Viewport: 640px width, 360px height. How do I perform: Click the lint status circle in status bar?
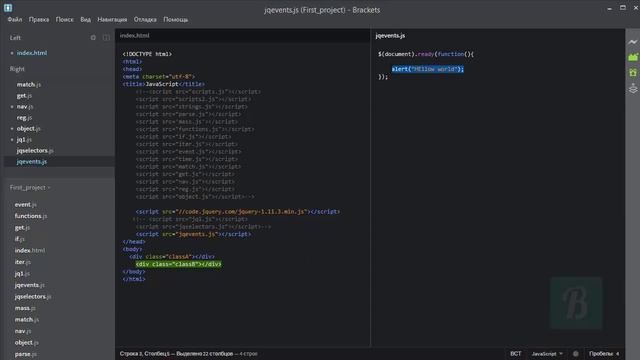[x=576, y=353]
